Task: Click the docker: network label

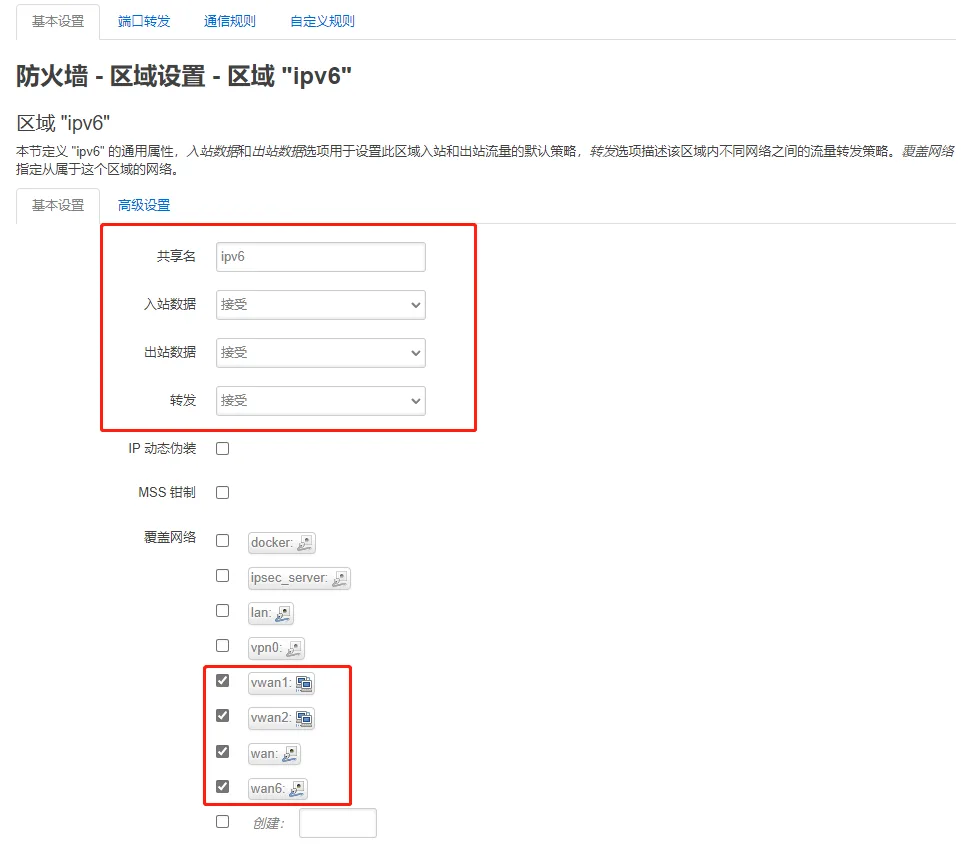Action: (x=272, y=543)
